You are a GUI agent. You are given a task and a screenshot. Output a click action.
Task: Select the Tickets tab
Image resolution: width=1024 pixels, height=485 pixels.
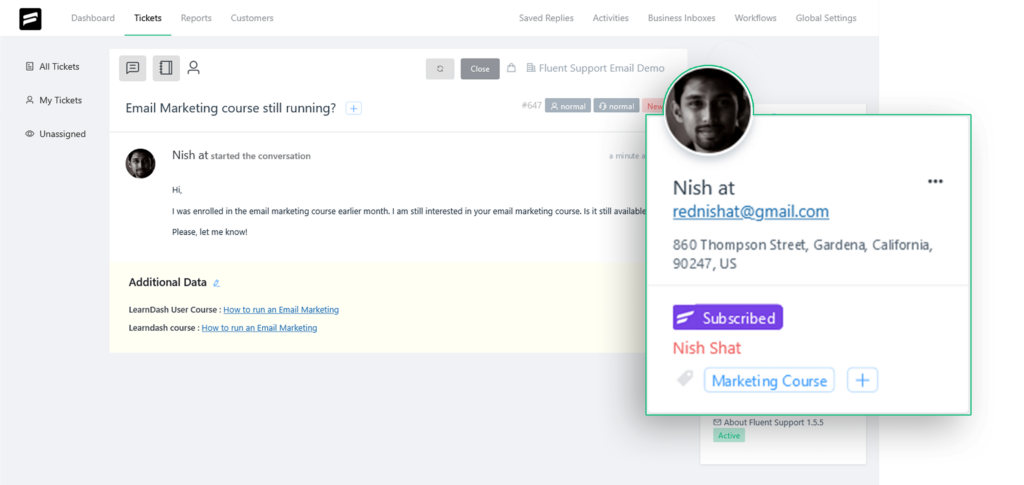pyautogui.click(x=148, y=18)
